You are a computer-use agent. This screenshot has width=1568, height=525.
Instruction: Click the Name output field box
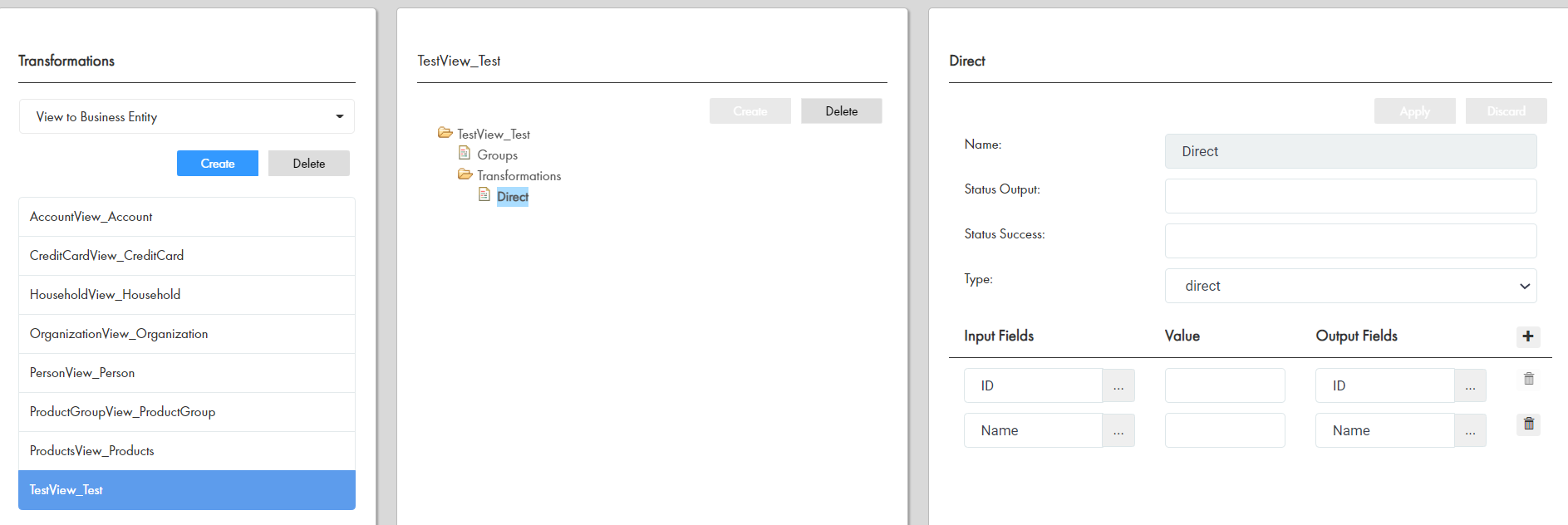tap(1385, 430)
